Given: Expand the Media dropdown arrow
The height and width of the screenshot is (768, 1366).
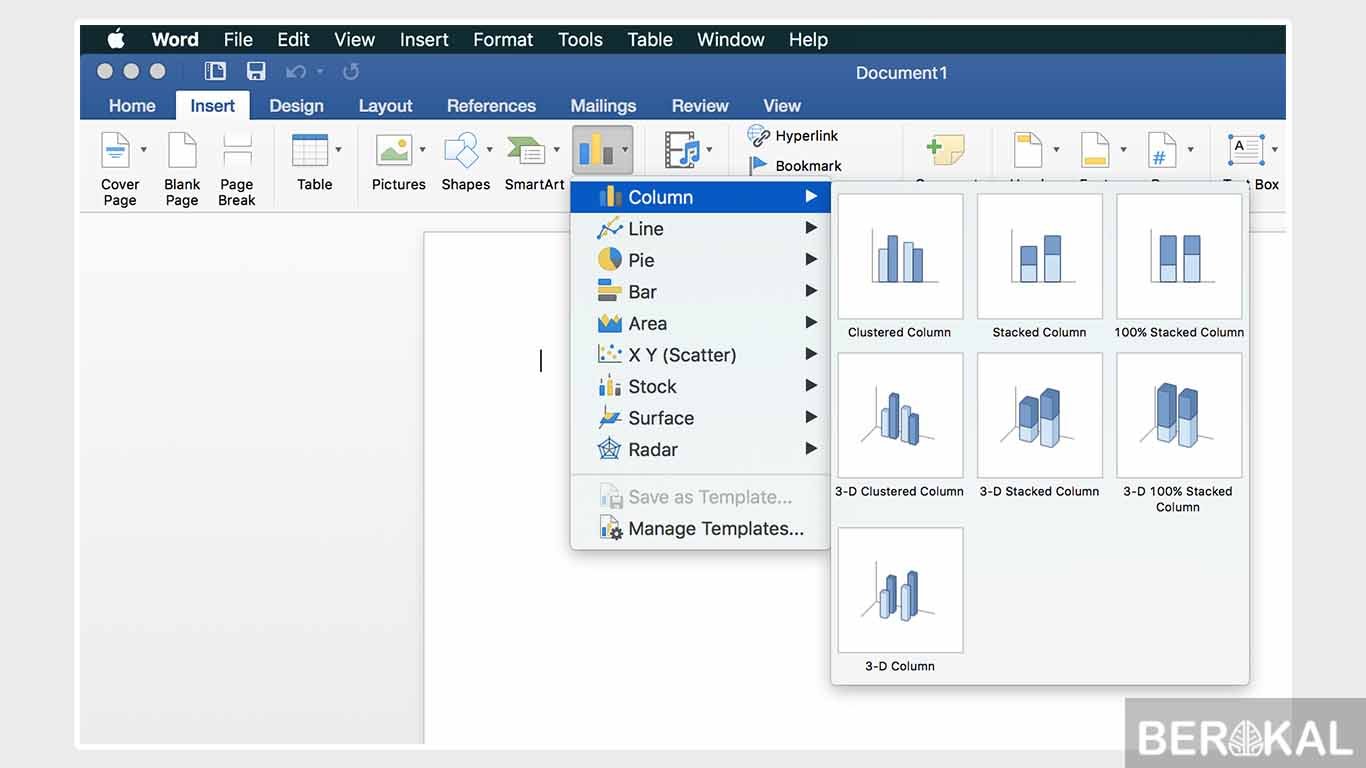Looking at the screenshot, I should pos(709,150).
